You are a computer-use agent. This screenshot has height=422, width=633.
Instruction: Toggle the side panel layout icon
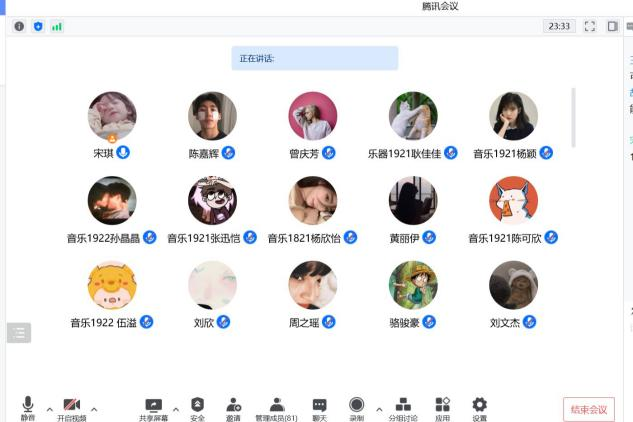coord(612,26)
